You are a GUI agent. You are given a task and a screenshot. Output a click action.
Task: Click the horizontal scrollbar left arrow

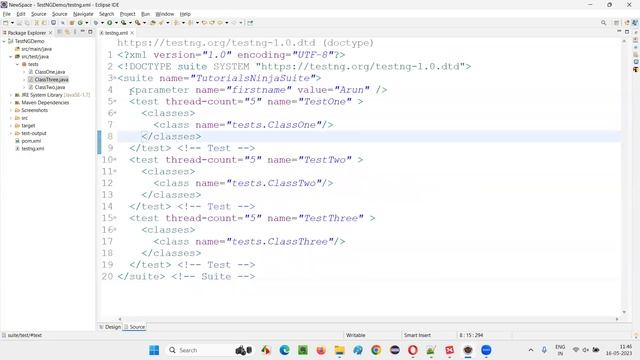(120, 319)
